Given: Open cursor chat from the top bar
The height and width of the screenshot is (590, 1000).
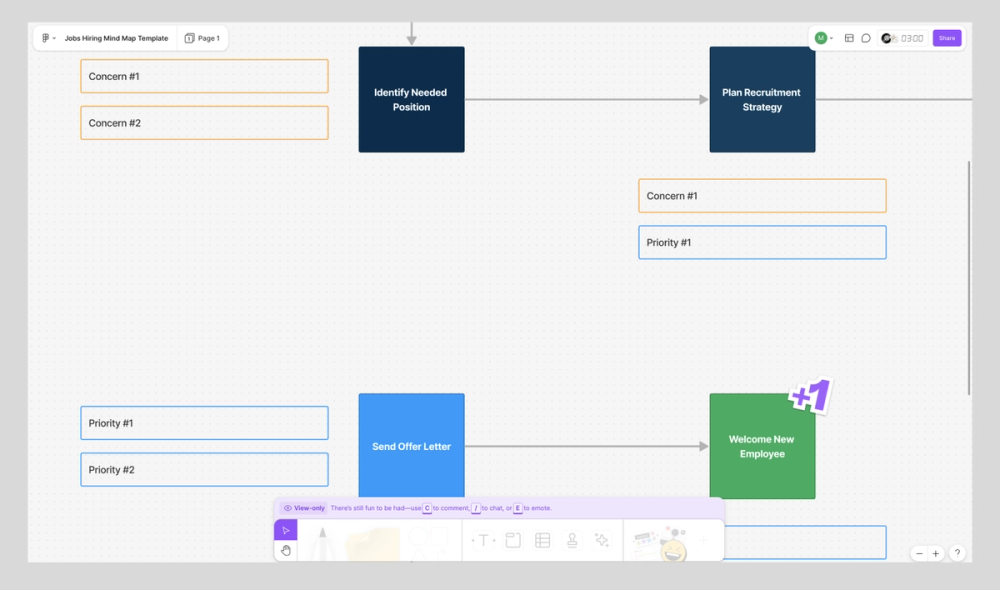Looking at the screenshot, I should pyautogui.click(x=866, y=37).
